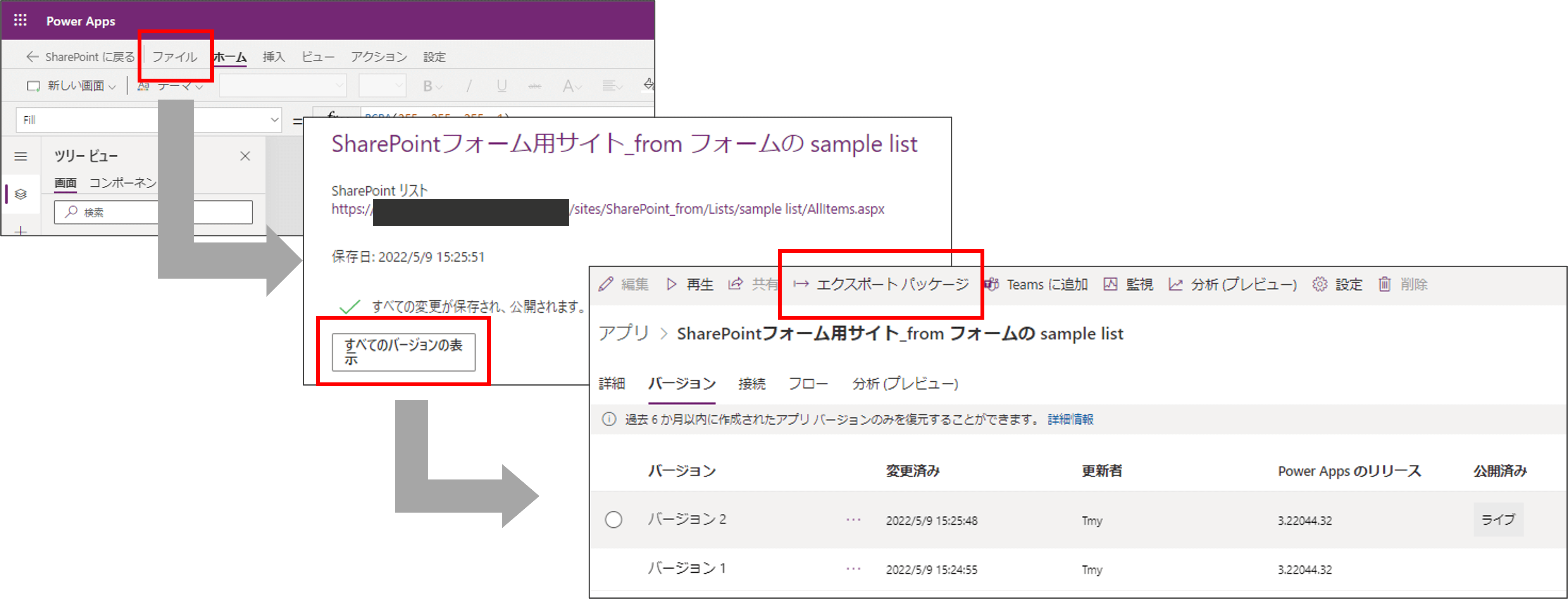Open more options for バージョン 1
This screenshot has height=599, width=1568.
click(x=853, y=568)
